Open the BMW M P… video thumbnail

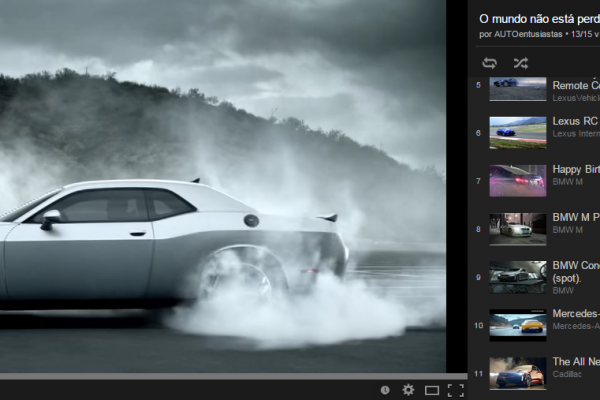[517, 228]
